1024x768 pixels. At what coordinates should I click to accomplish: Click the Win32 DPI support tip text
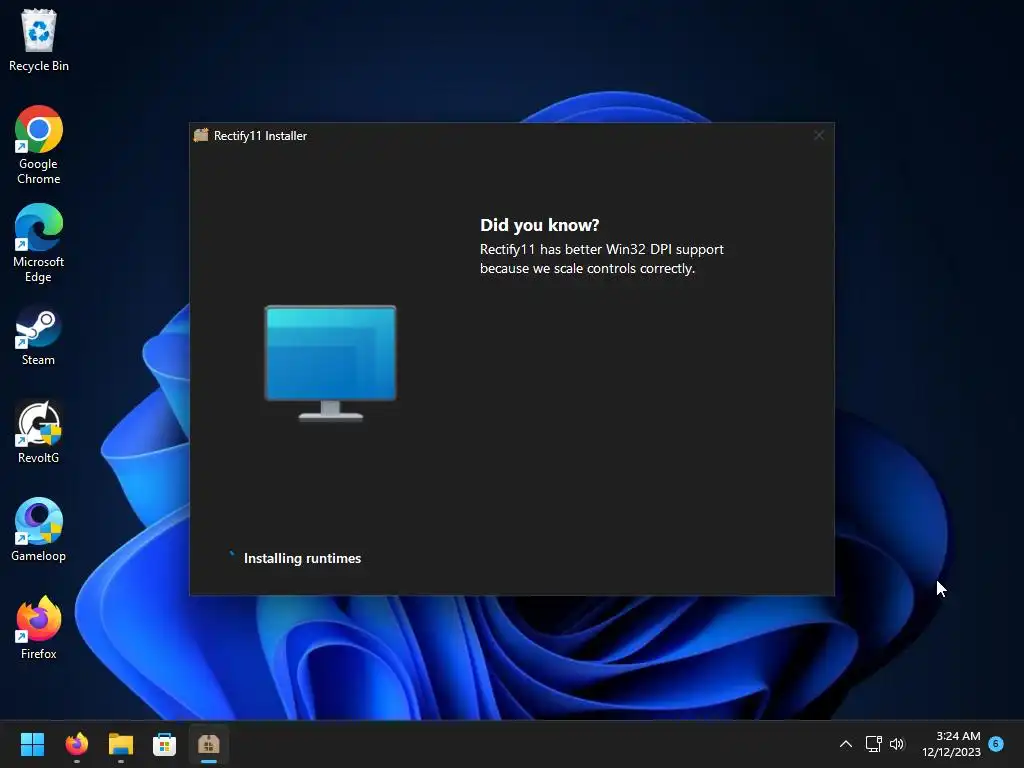coord(601,259)
